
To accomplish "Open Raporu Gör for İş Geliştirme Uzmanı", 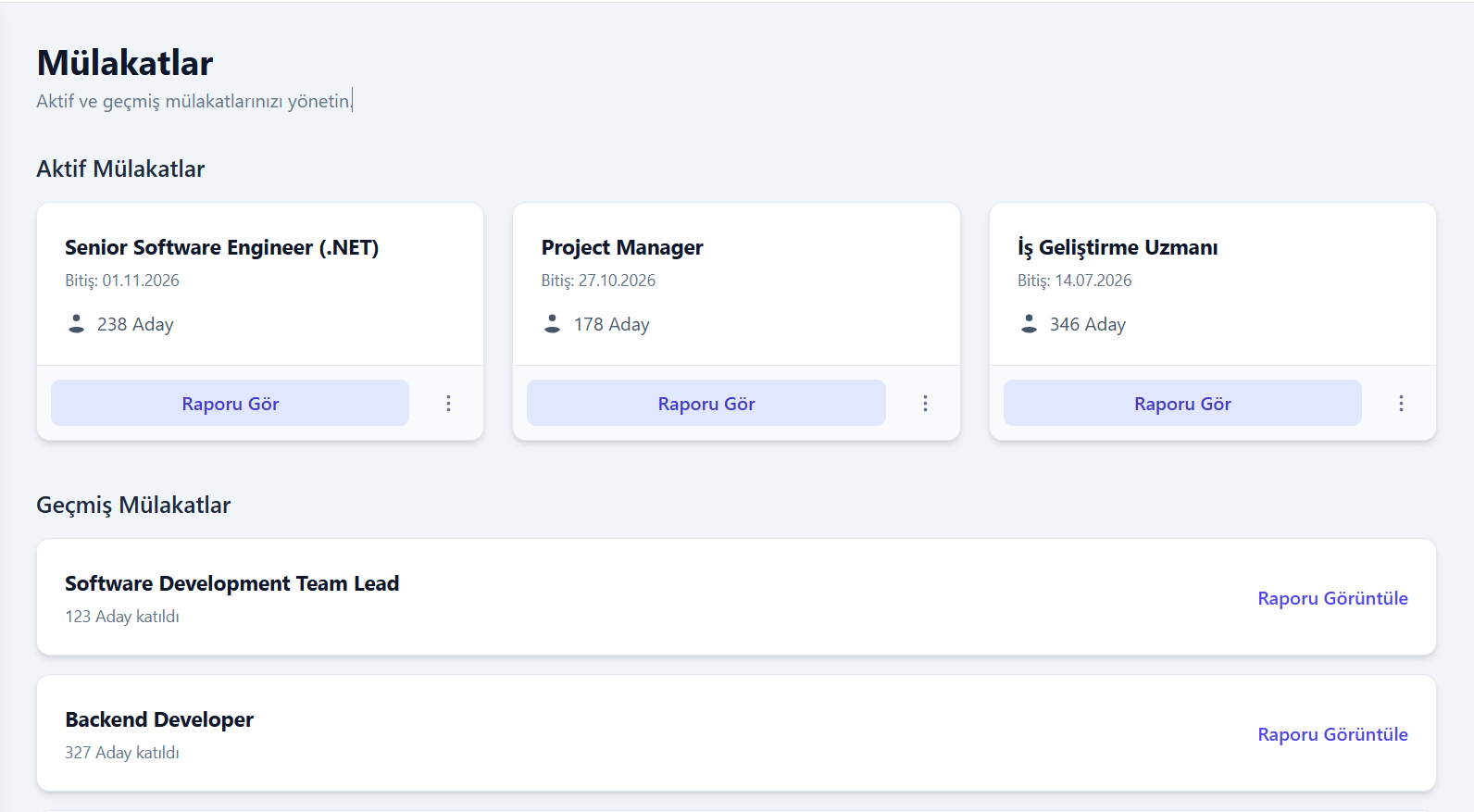I will [x=1182, y=404].
